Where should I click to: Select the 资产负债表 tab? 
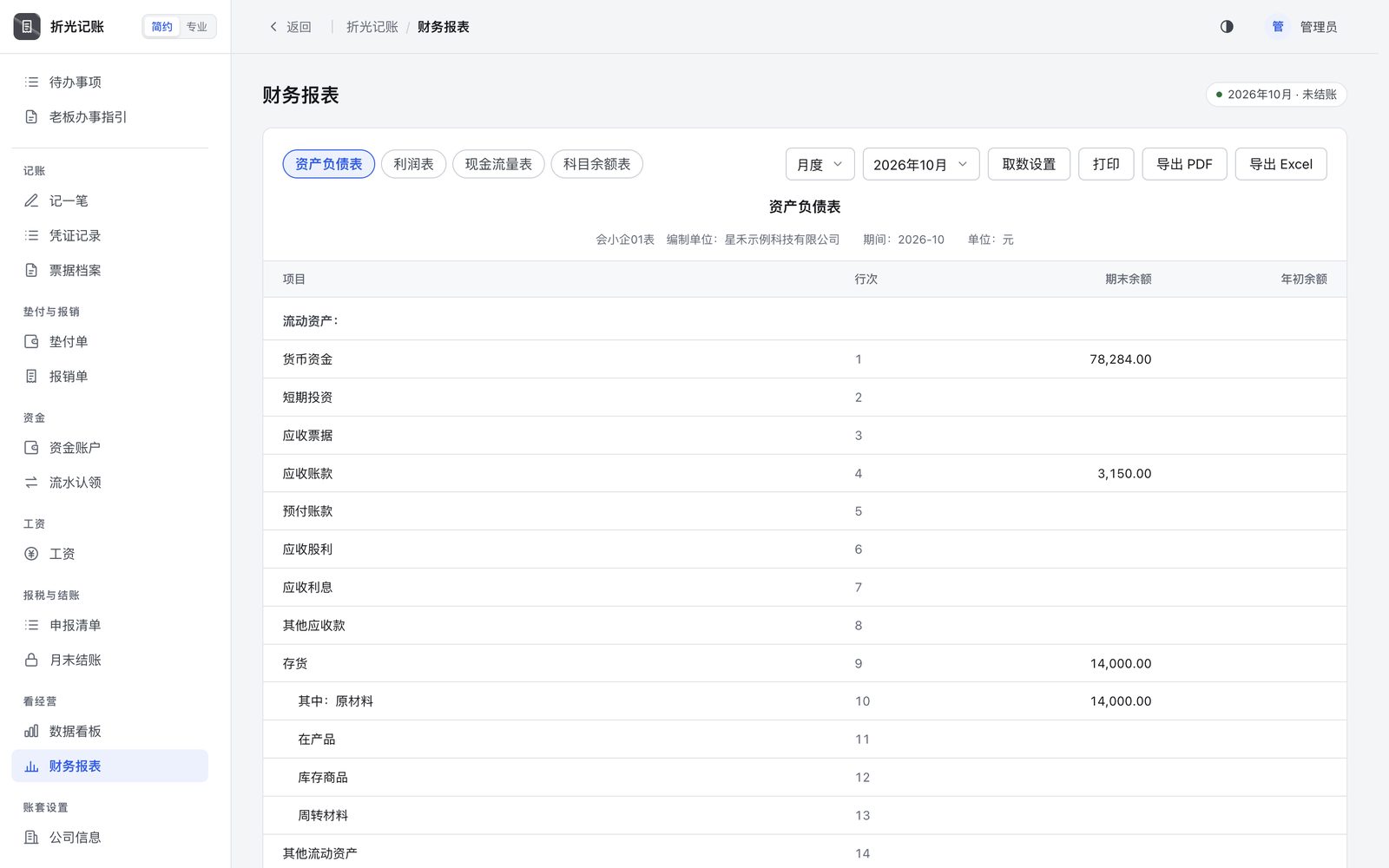pyautogui.click(x=328, y=164)
